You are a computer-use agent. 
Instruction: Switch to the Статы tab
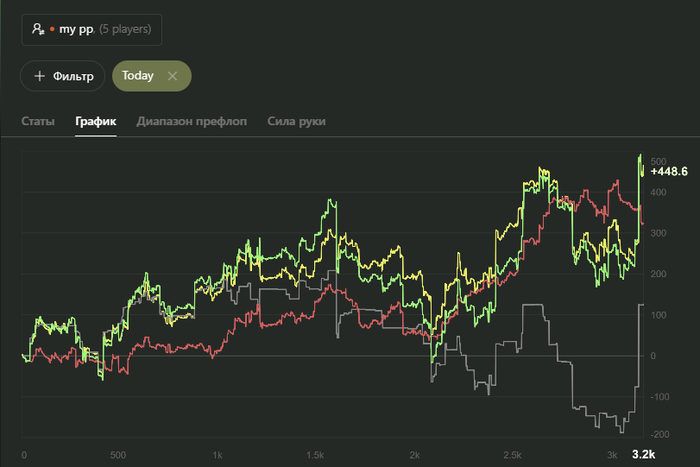38,121
